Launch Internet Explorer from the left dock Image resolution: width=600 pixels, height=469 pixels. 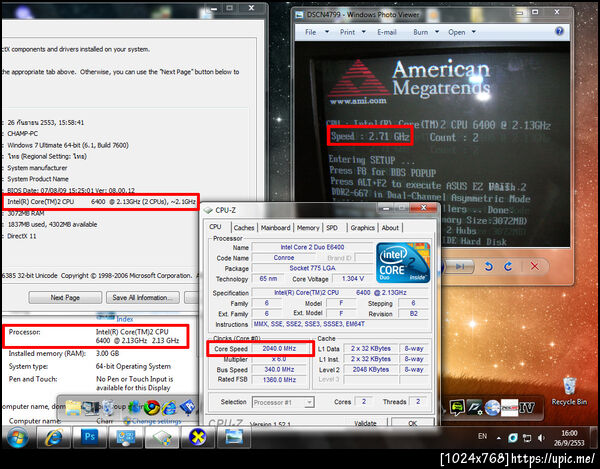[x=169, y=408]
